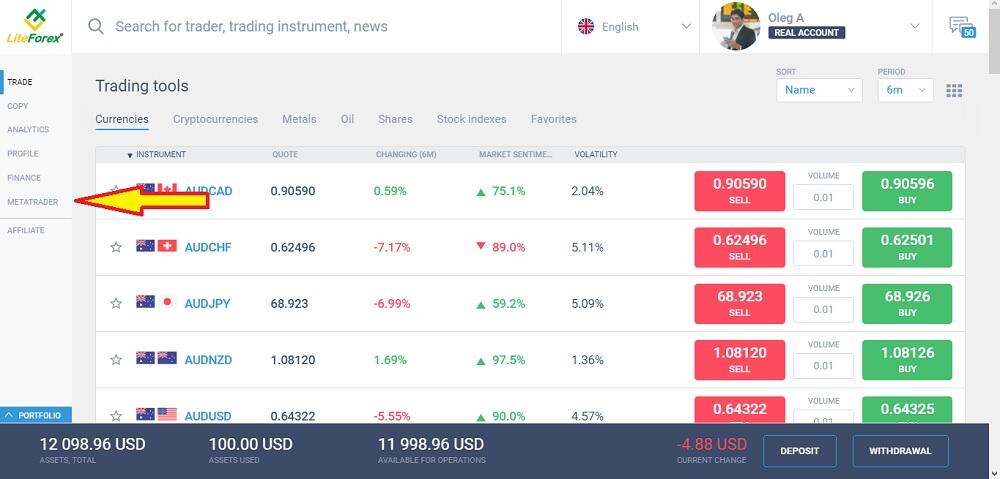Expand the account menu chevron

(914, 27)
